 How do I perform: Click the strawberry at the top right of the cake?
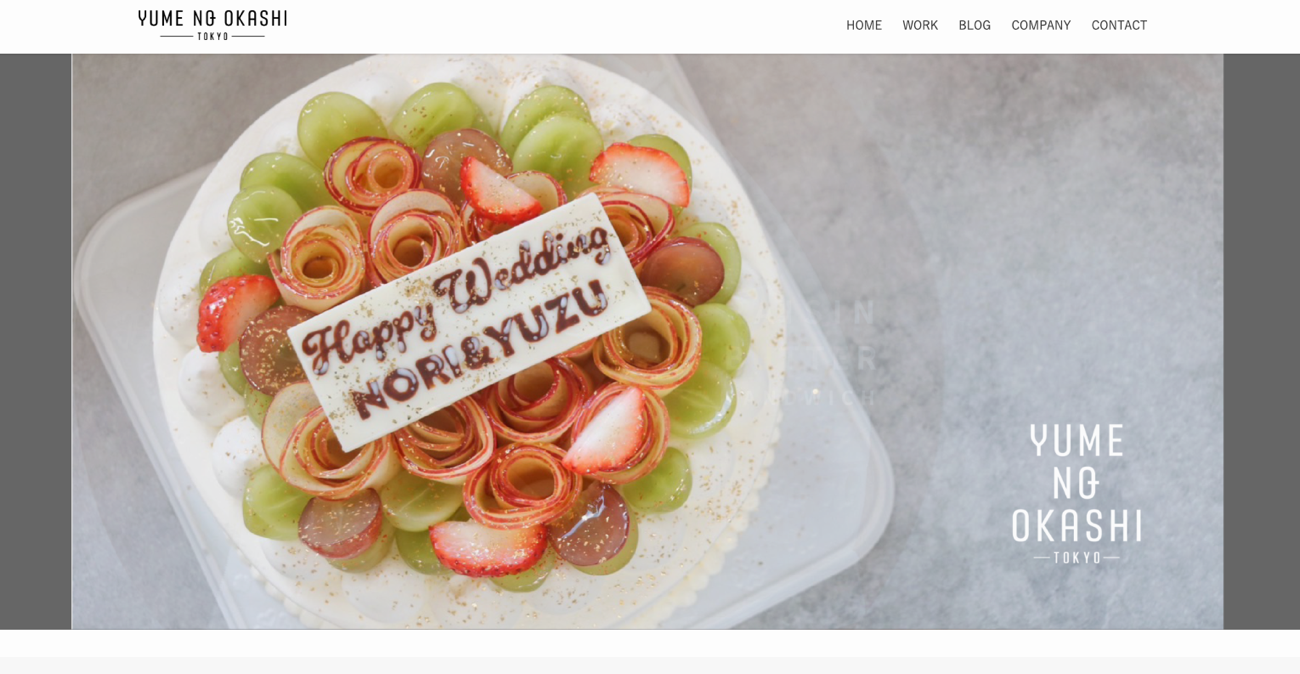(640, 172)
